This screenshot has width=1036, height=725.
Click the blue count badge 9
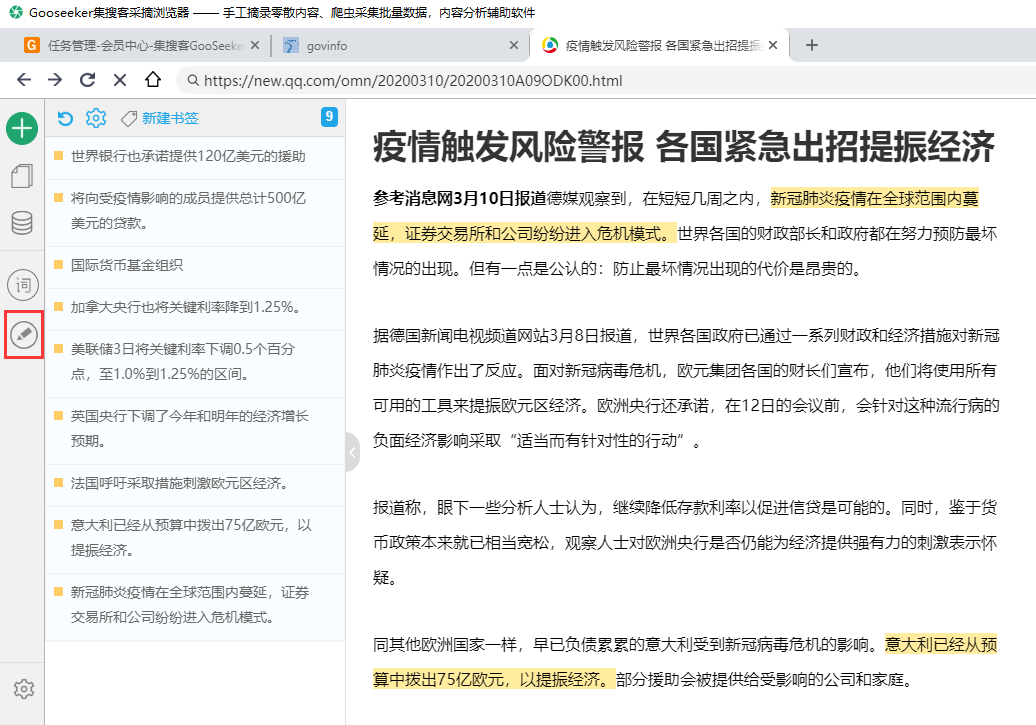point(329,116)
